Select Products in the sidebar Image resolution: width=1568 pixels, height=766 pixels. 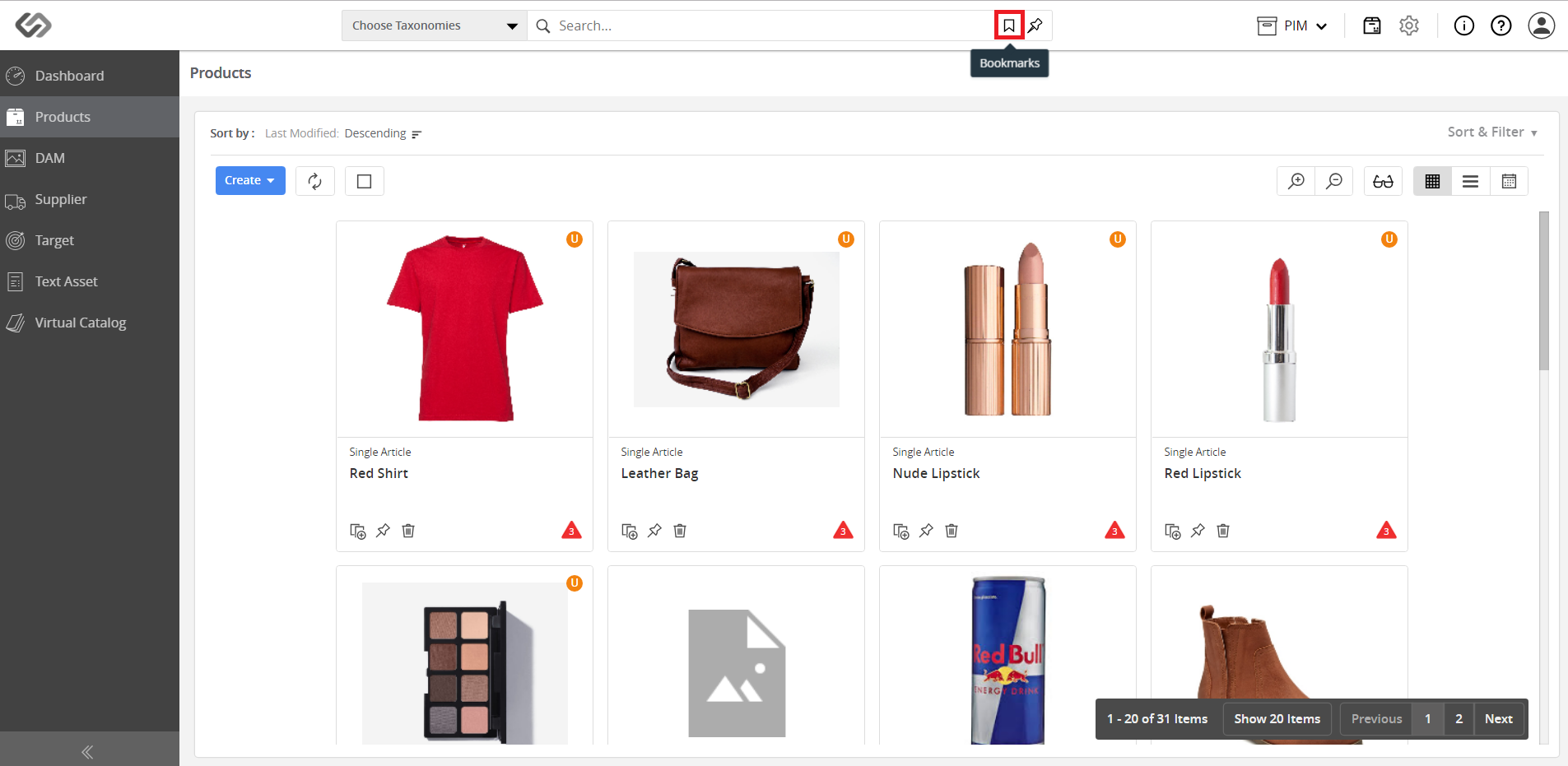pos(90,117)
